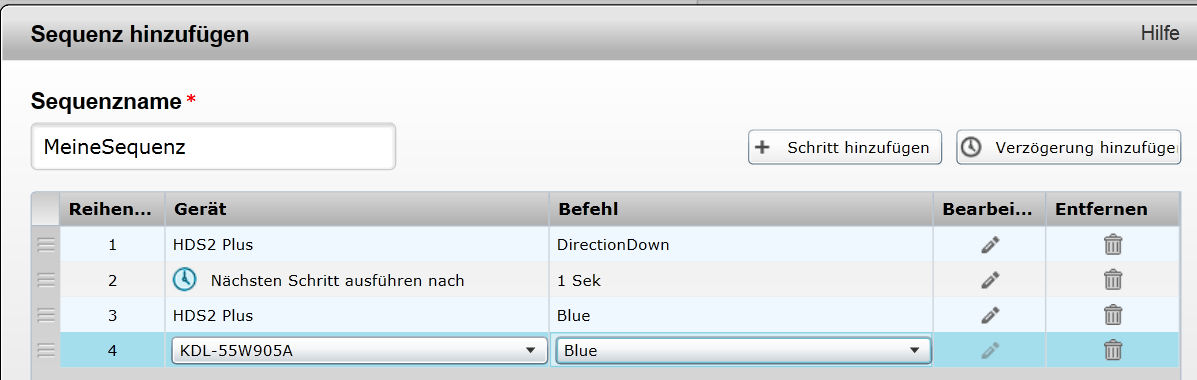1197x380 pixels.
Task: Edit the 1 Sek delay step
Action: tap(989, 280)
